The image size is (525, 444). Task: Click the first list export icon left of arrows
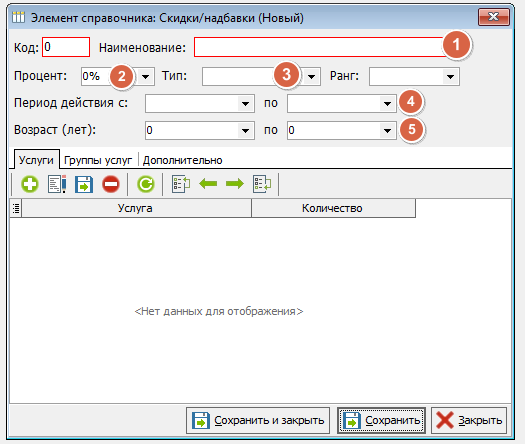[181, 184]
